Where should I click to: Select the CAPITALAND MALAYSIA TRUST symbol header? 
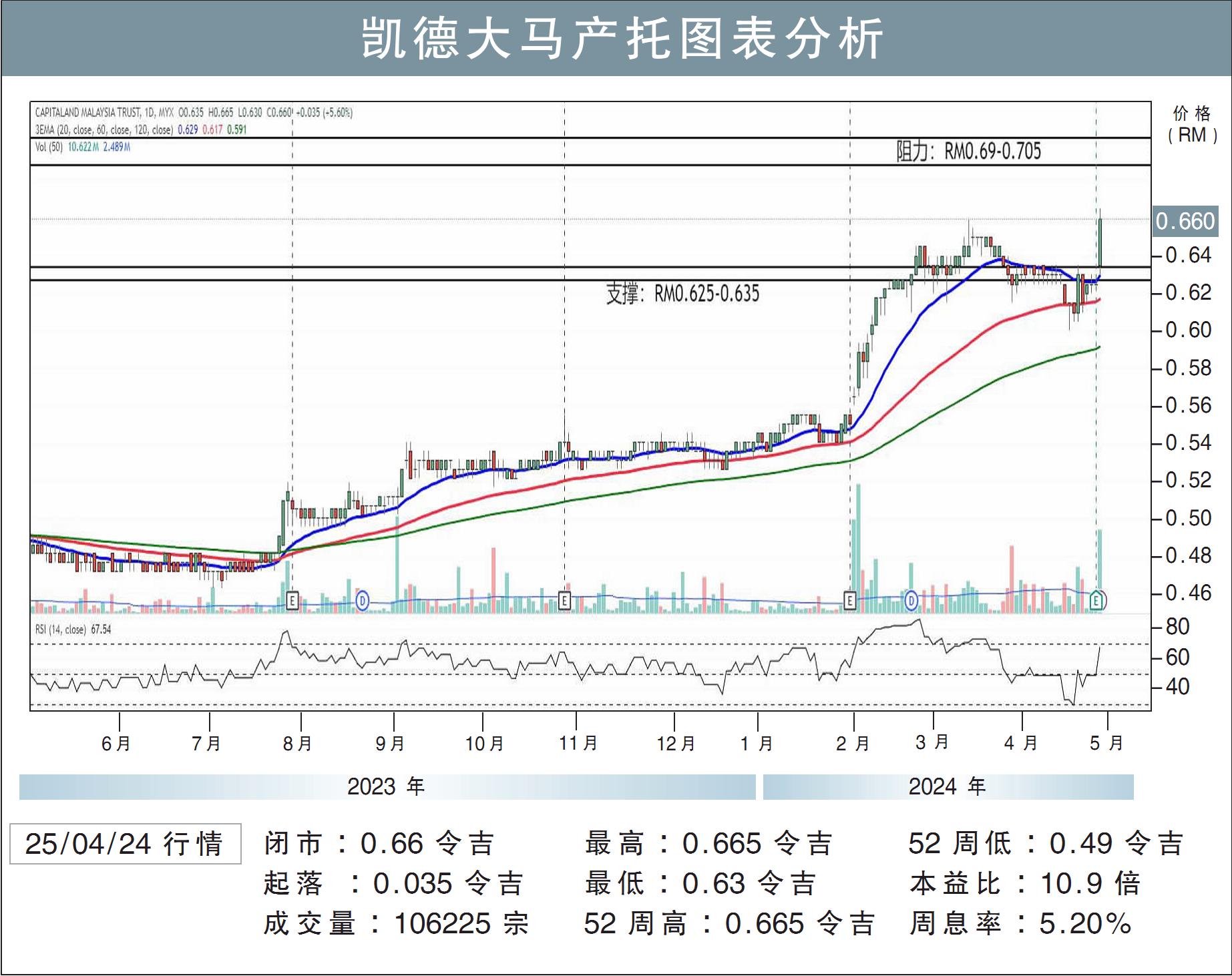194,113
